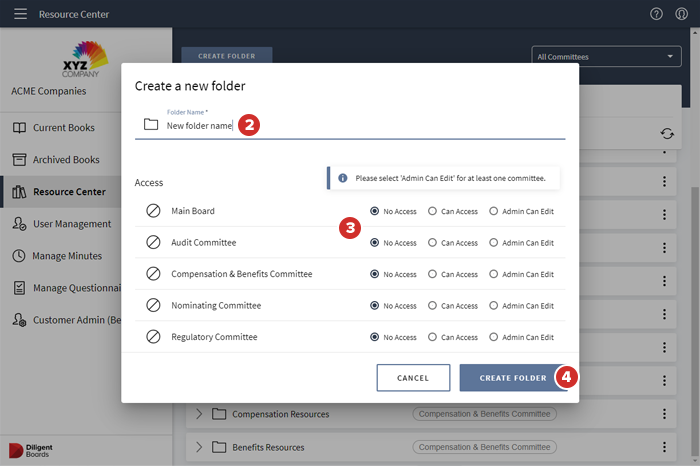Screen dimensions: 700x466
Task: Select Admin Can Edit for Audit Committee
Action: pyautogui.click(x=494, y=243)
